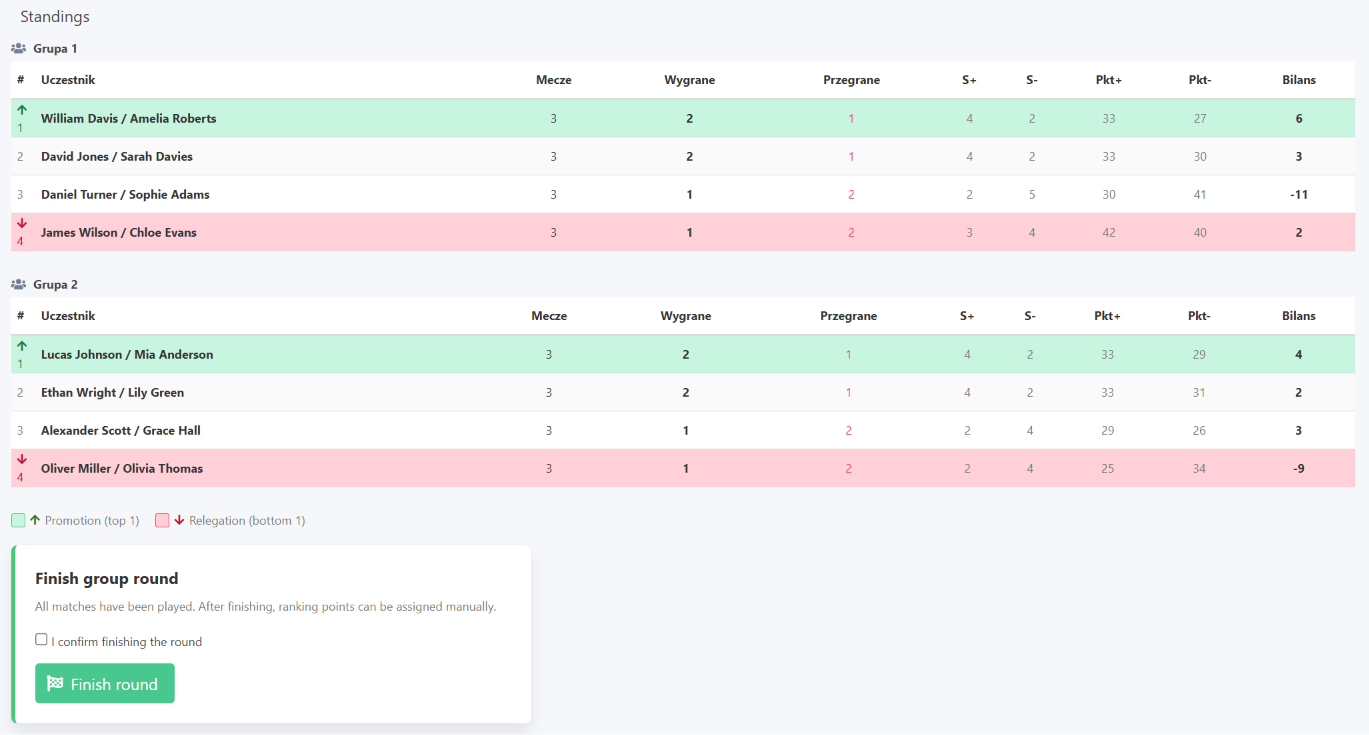
Task: Click the Finish round button
Action: pyautogui.click(x=105, y=683)
